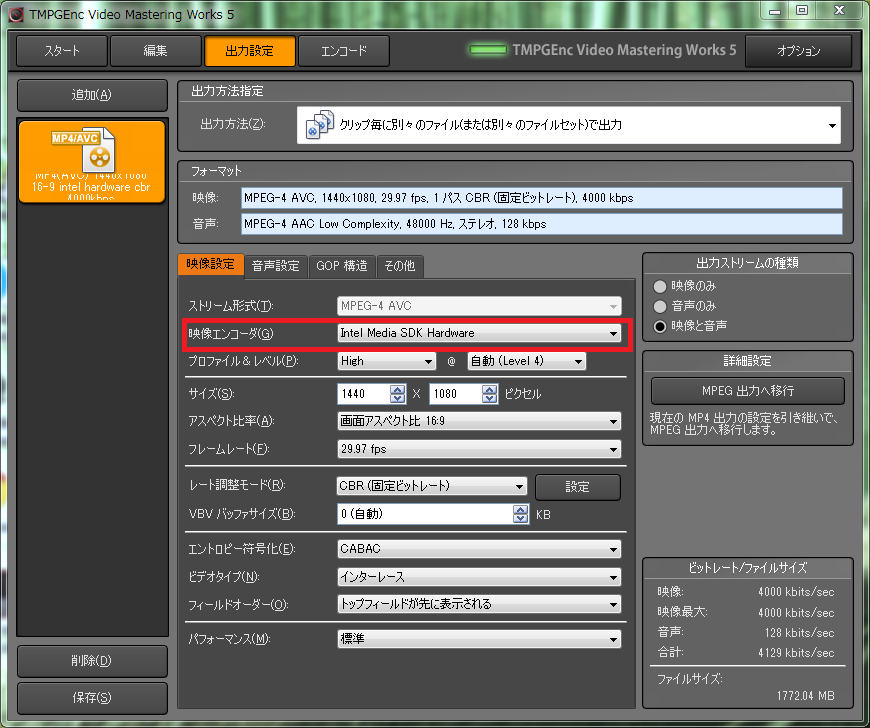The image size is (870, 728).
Task: Expand the フィールドオーダー dropdown
Action: tap(479, 604)
